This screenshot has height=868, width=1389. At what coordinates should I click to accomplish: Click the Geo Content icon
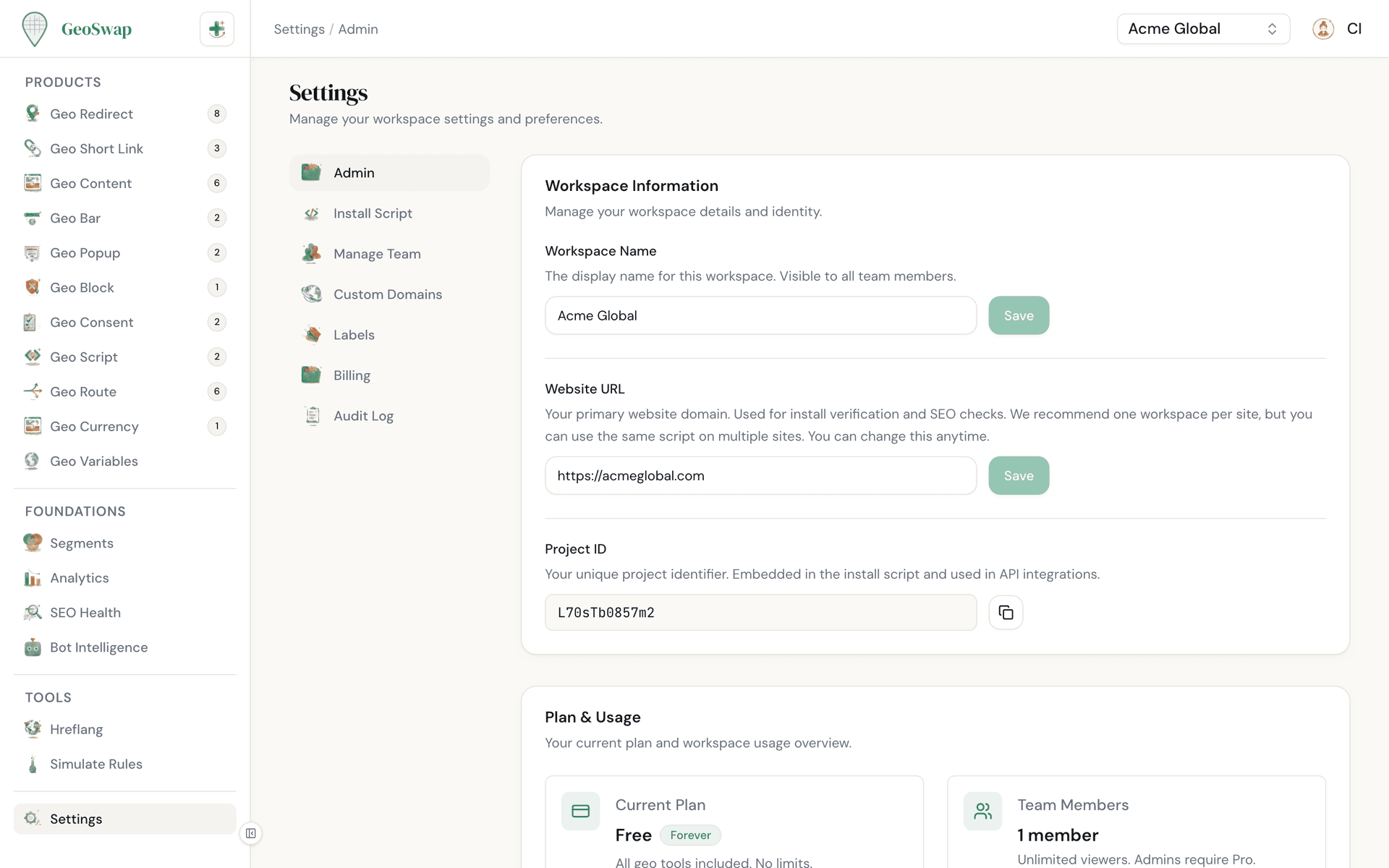point(32,183)
